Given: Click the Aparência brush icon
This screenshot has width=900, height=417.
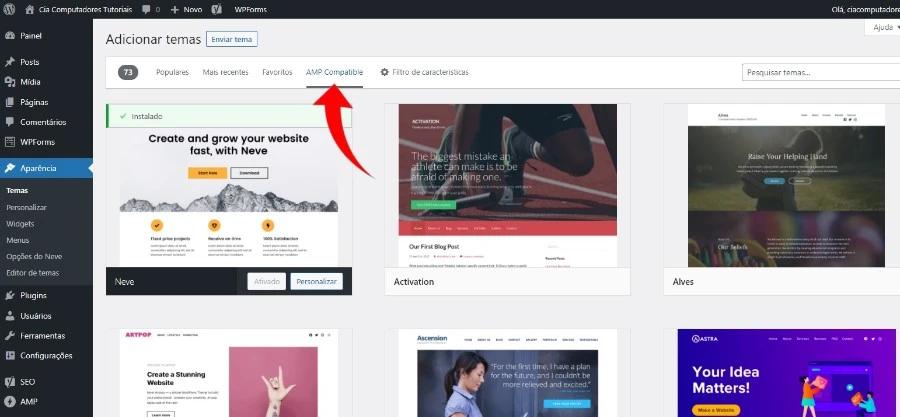Looking at the screenshot, I should click(x=10, y=168).
